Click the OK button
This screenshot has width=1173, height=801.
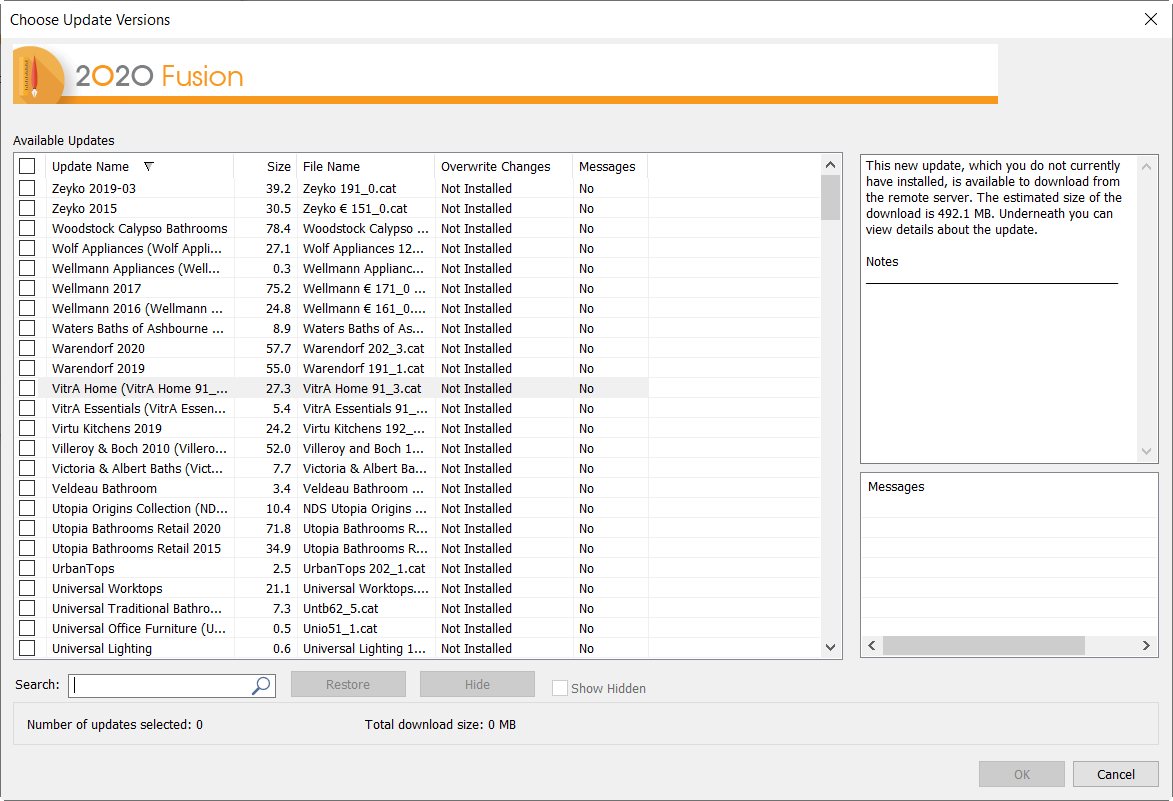coord(1021,774)
